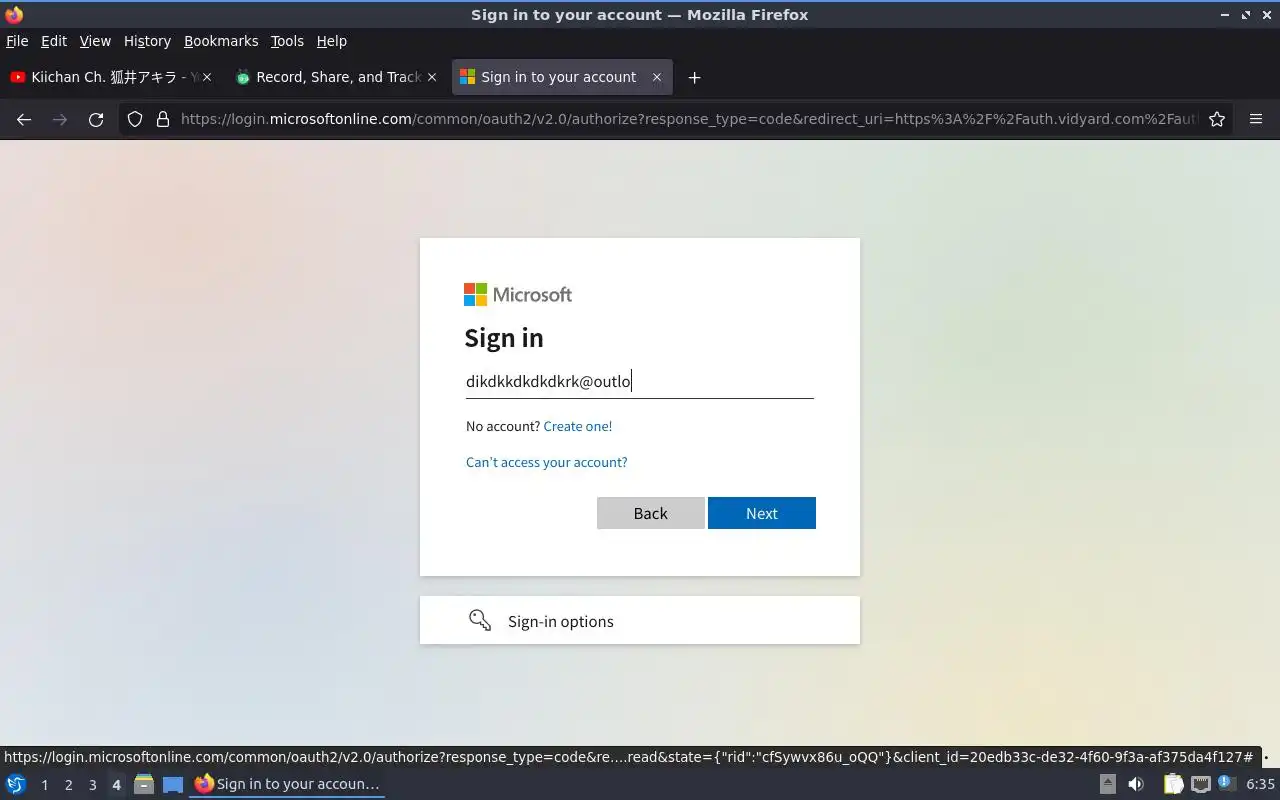Click the Next button

pyautogui.click(x=762, y=513)
